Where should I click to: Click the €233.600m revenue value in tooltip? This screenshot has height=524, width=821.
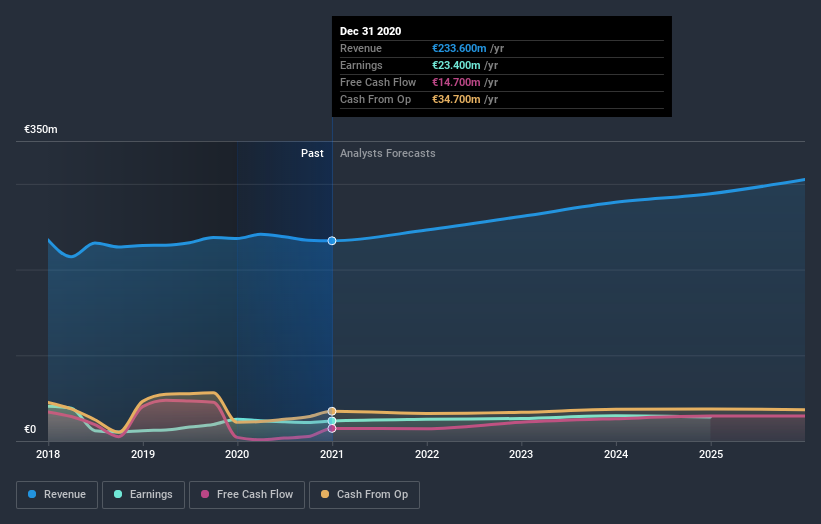pyautogui.click(x=459, y=48)
